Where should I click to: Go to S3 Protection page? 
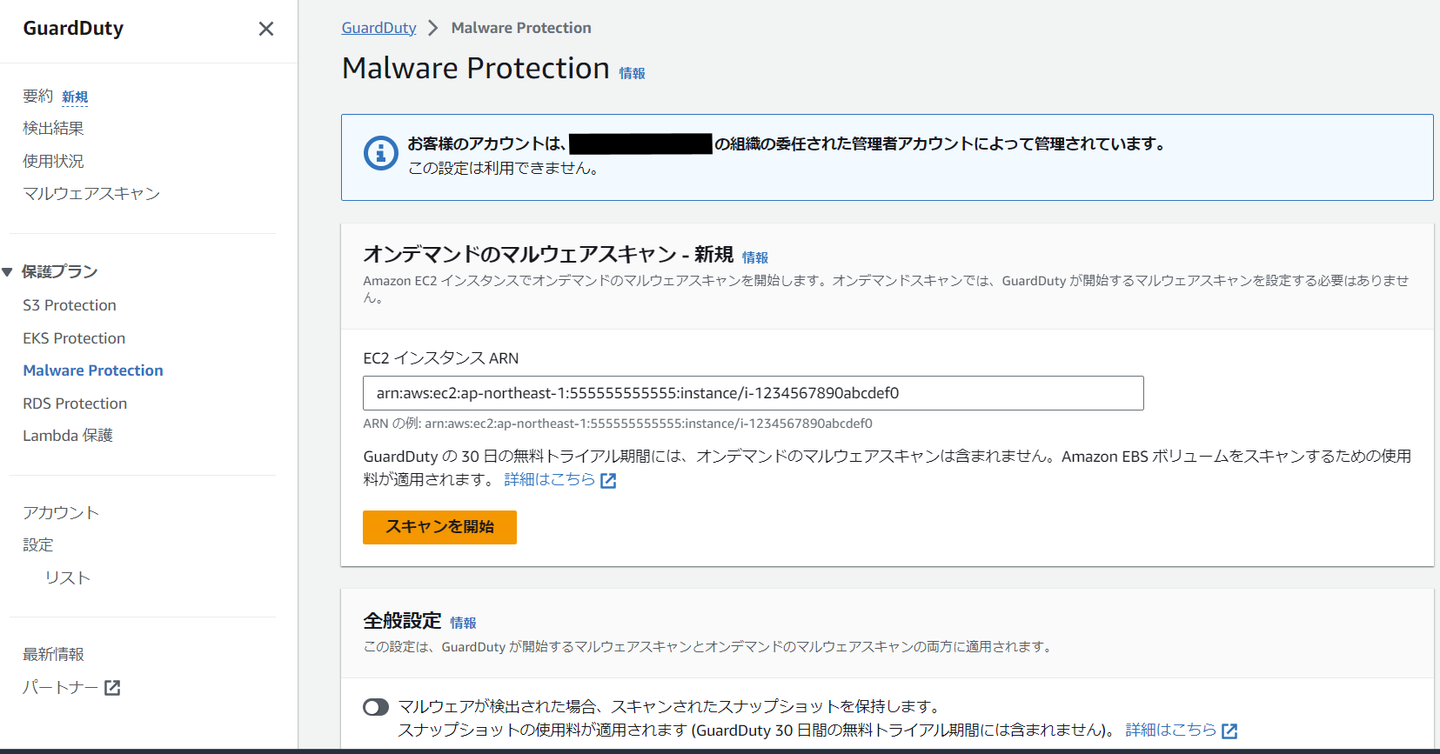(x=69, y=305)
